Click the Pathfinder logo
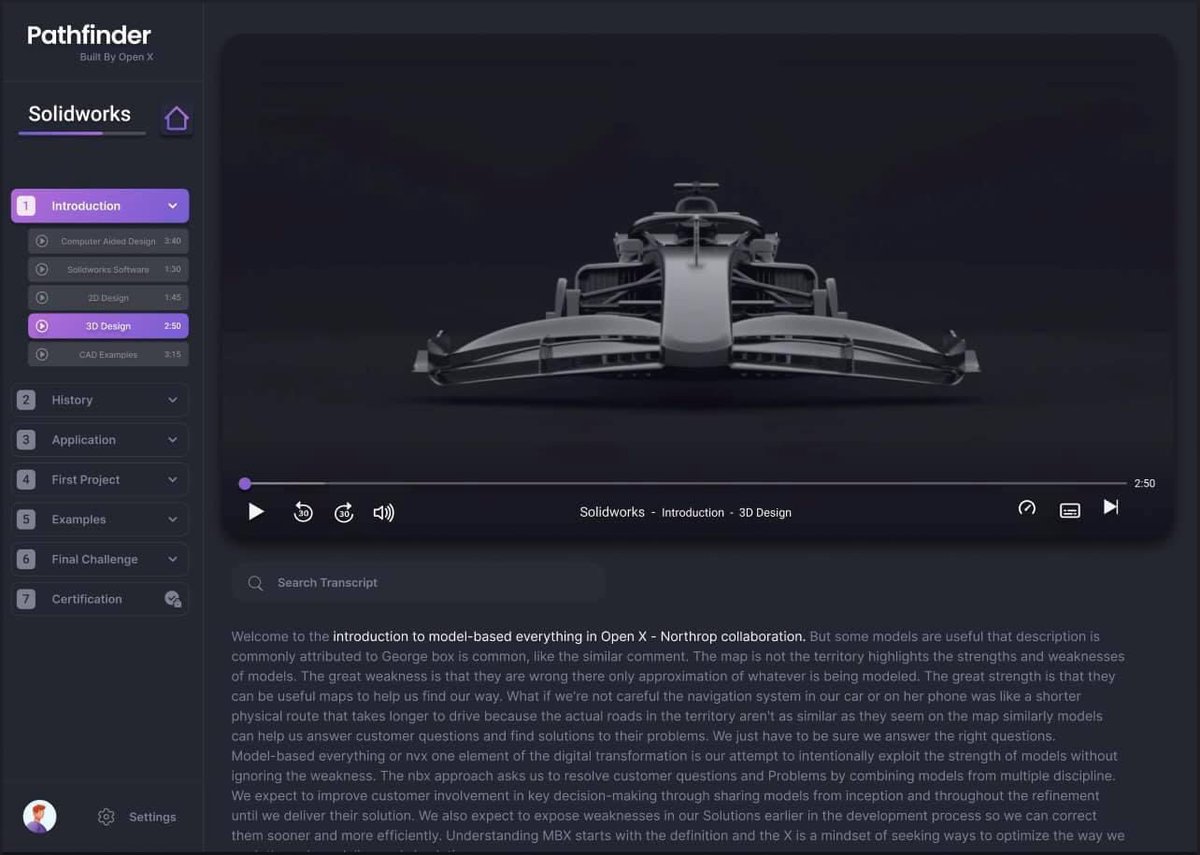 [x=89, y=36]
